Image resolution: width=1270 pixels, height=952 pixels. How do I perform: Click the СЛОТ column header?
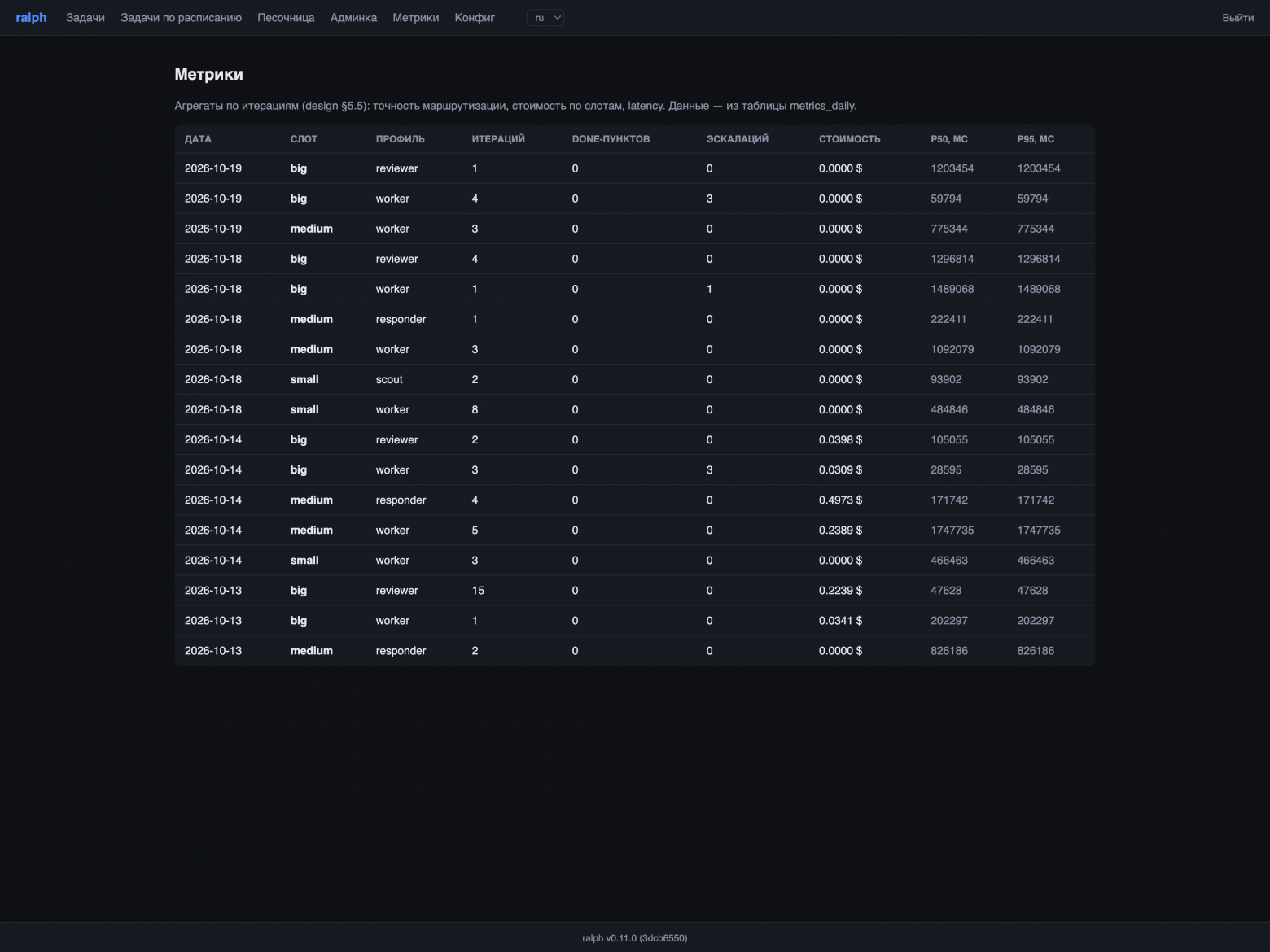(304, 139)
